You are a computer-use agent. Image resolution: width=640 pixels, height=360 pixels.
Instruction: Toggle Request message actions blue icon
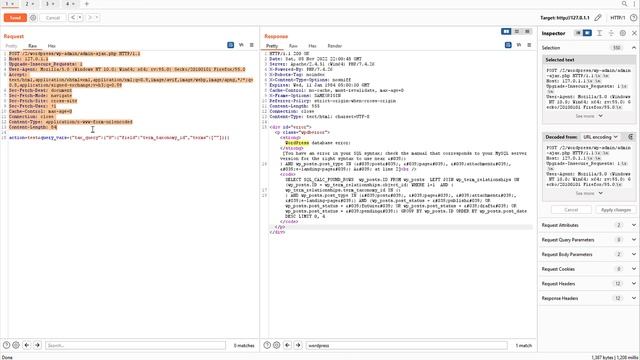click(231, 45)
